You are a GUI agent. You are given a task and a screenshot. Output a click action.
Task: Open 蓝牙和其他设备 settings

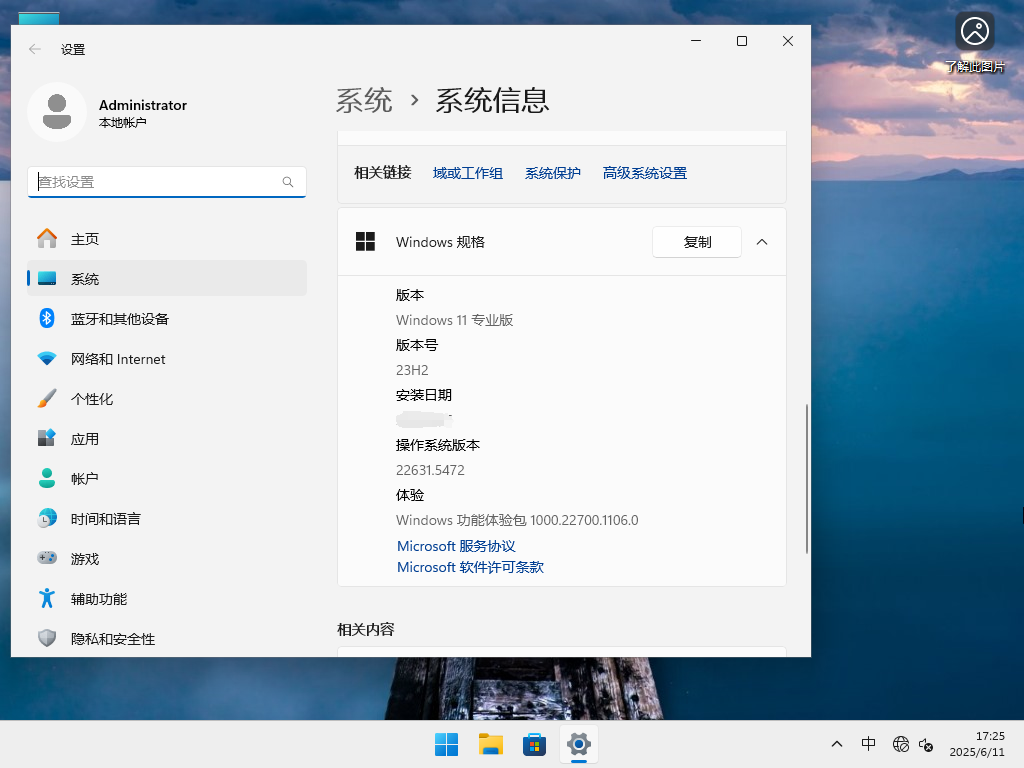coord(167,319)
